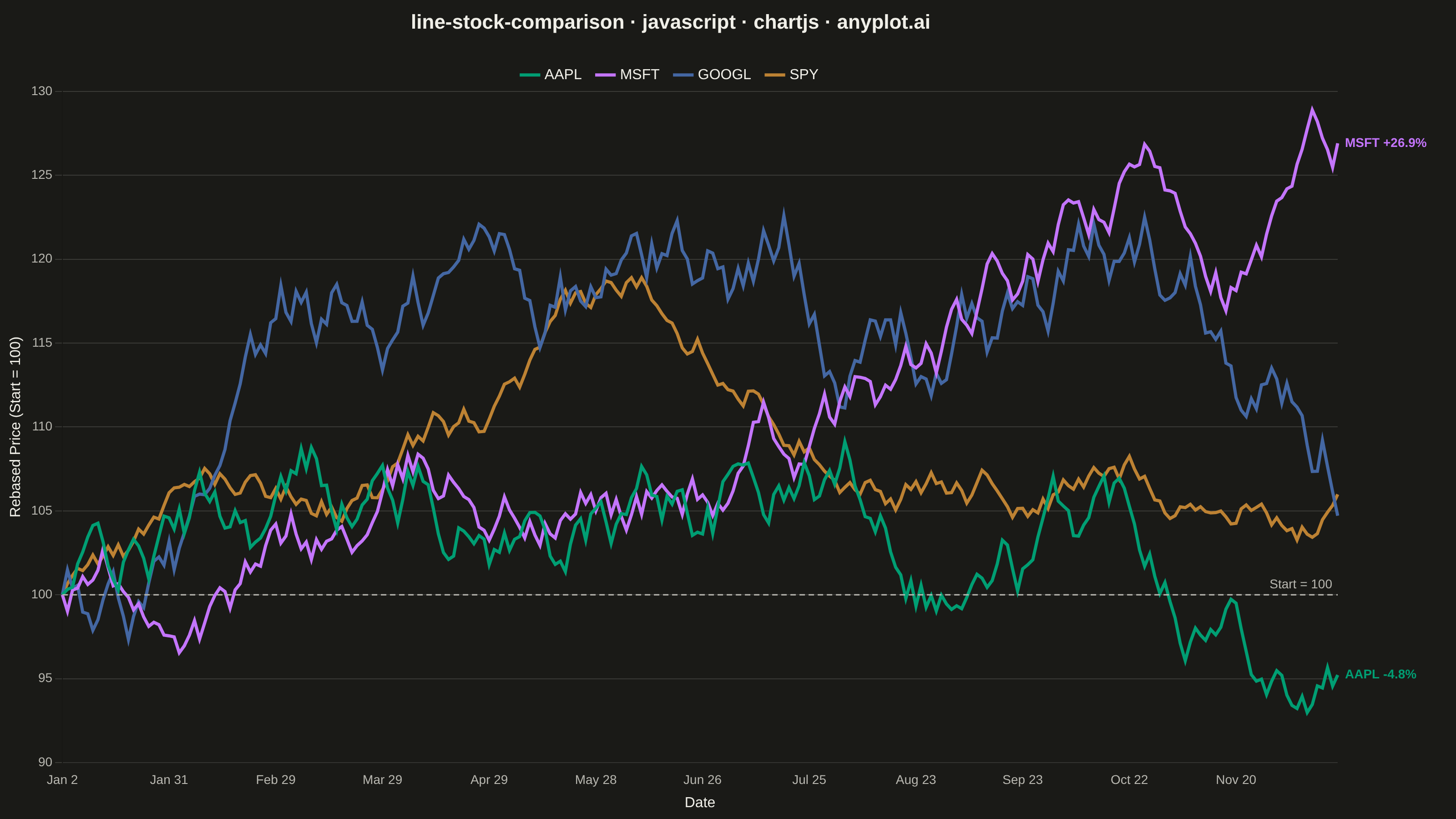1456x819 pixels.
Task: Click the 'Apr 29' x-axis tick label
Action: coord(490,780)
